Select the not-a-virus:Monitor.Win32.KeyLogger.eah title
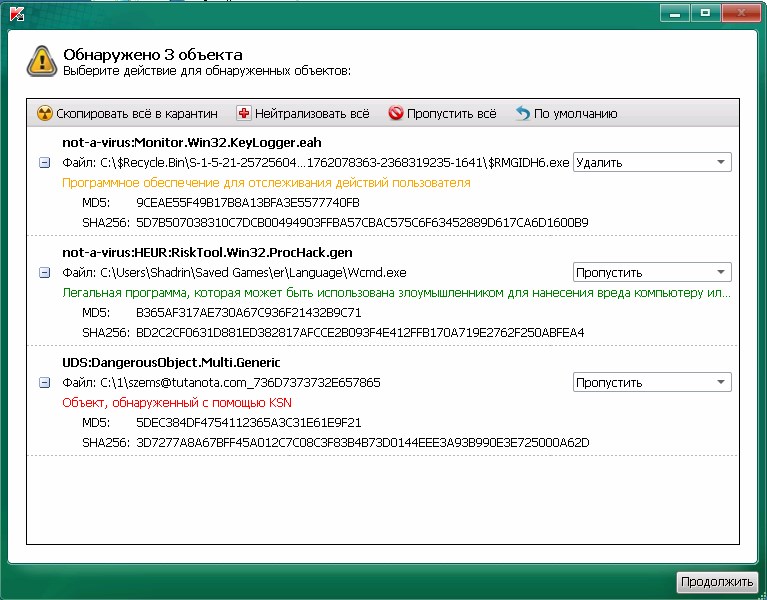The image size is (767, 600). 191,143
